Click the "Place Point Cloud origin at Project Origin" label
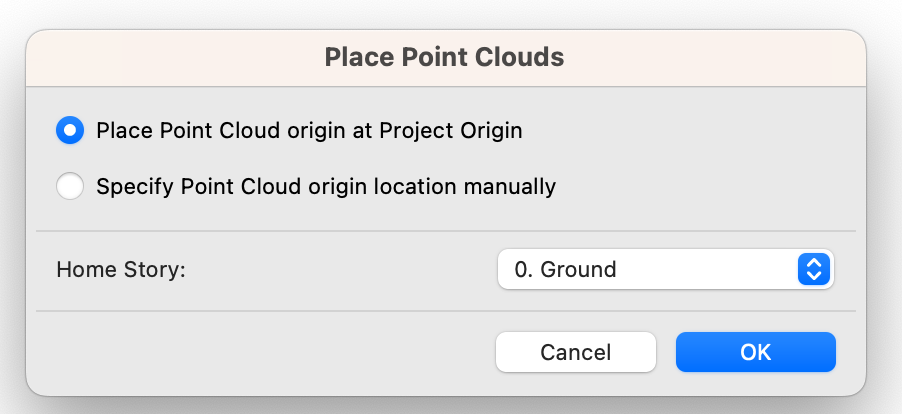 tap(309, 130)
